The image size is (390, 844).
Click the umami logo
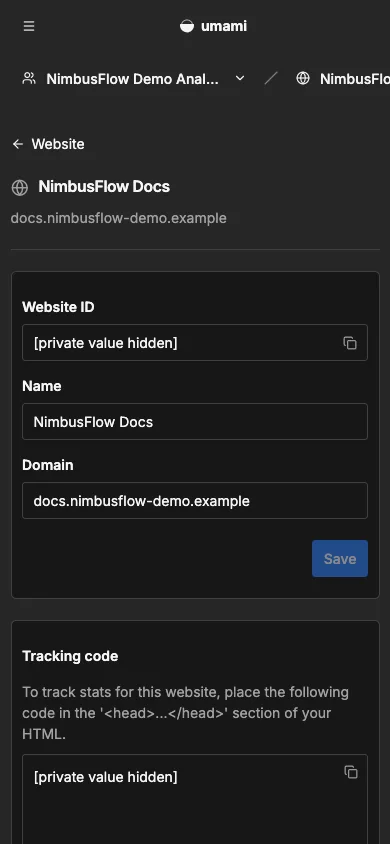[214, 26]
